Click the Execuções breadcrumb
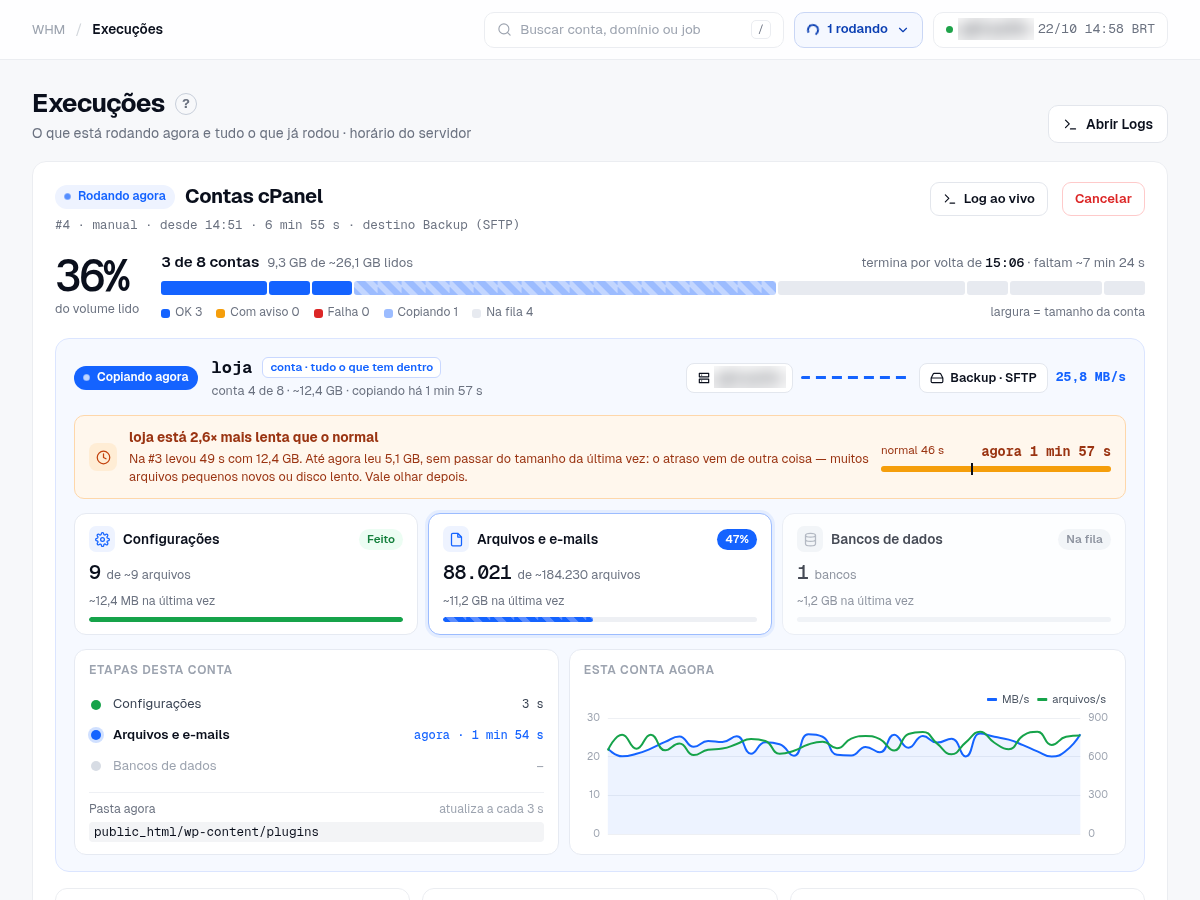Image resolution: width=1200 pixels, height=900 pixels. pyautogui.click(x=127, y=30)
